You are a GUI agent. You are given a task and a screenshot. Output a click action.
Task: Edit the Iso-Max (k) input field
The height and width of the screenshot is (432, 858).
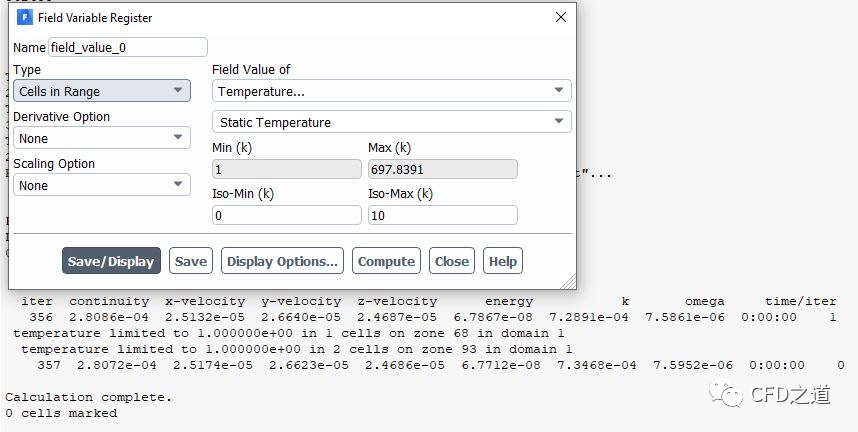pyautogui.click(x=442, y=215)
